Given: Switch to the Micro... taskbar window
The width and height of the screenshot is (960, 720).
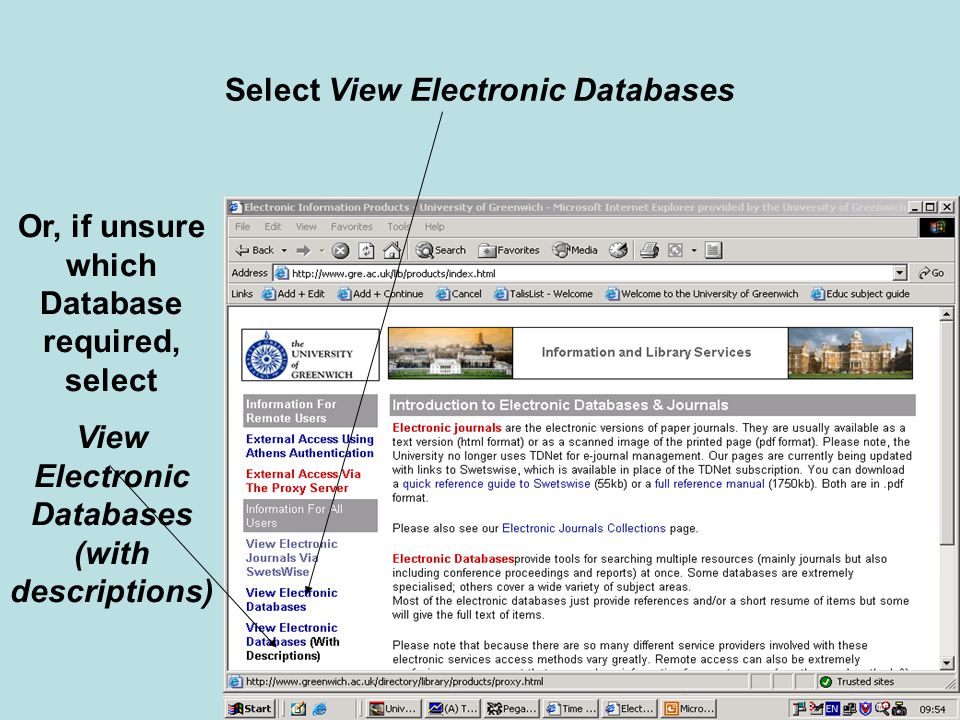Looking at the screenshot, I should (x=688, y=708).
